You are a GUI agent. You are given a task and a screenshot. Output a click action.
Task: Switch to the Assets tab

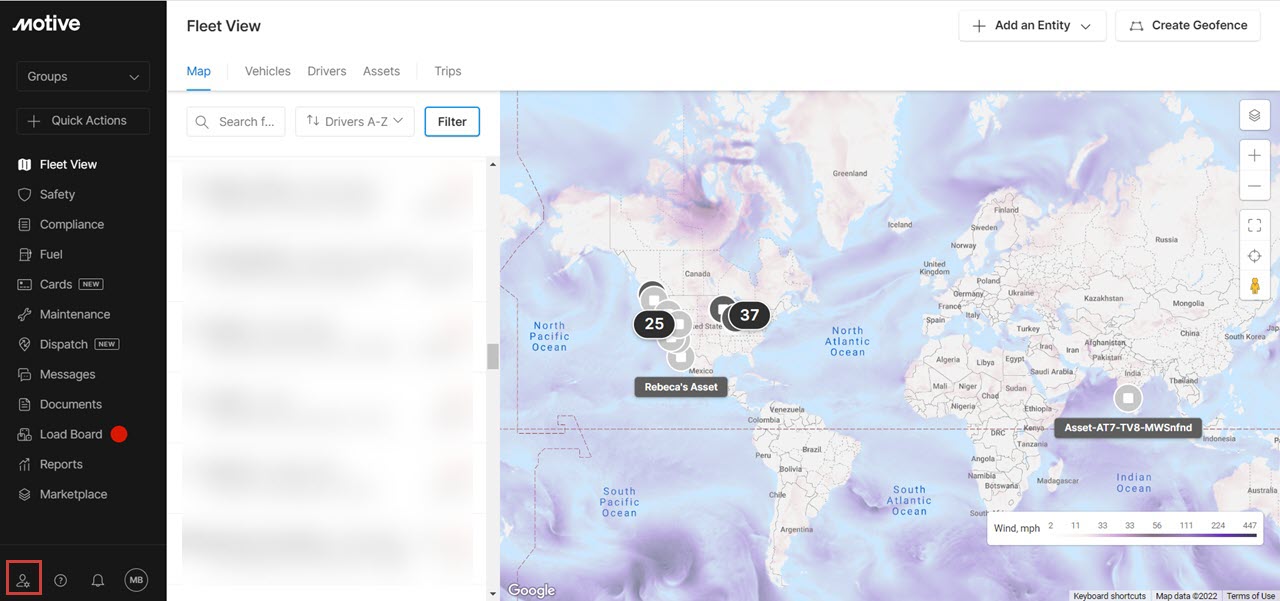point(381,71)
